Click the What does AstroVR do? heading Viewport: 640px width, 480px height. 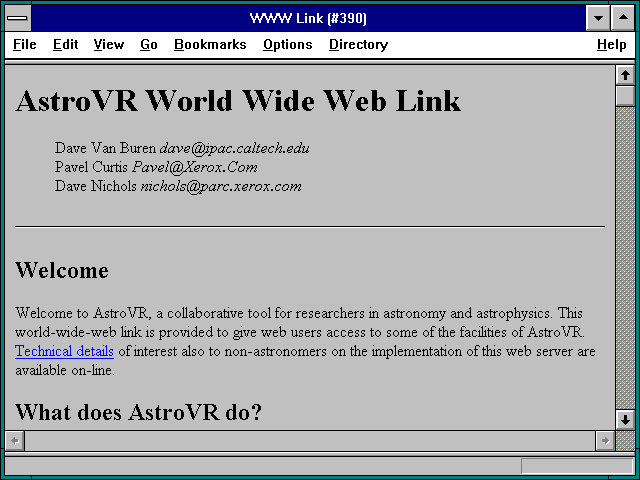pyautogui.click(x=138, y=412)
